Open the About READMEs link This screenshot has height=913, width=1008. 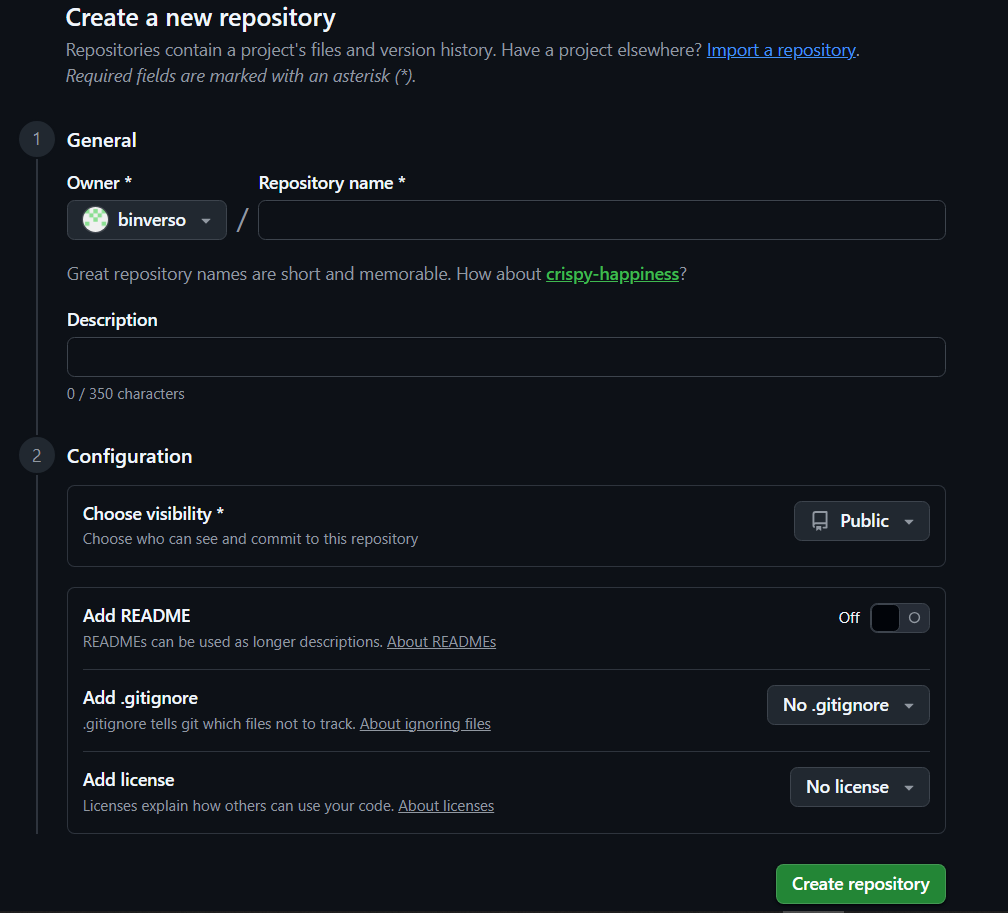[x=441, y=642]
